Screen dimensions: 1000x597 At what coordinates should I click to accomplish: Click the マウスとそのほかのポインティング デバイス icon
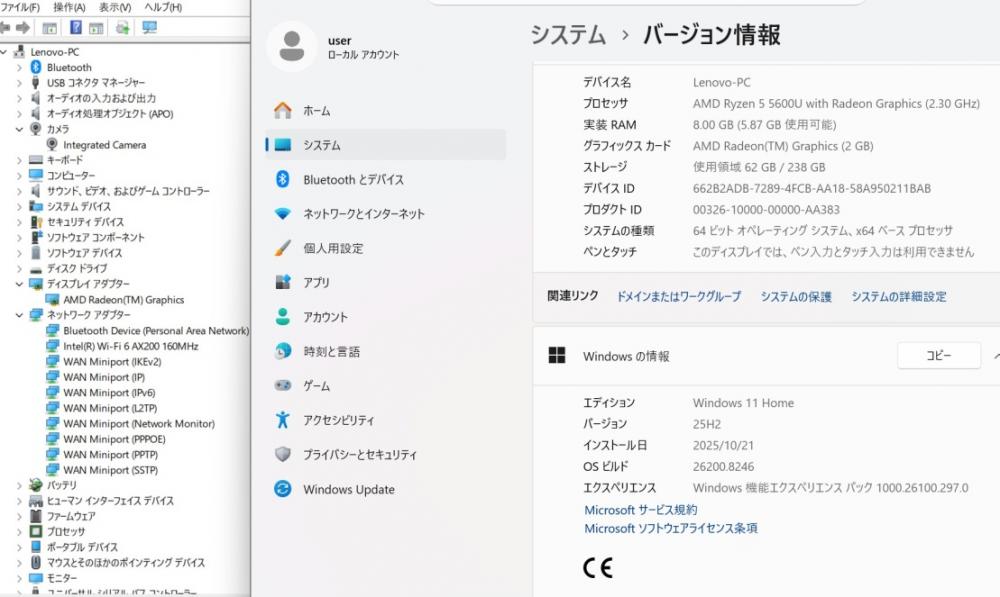tap(36, 563)
